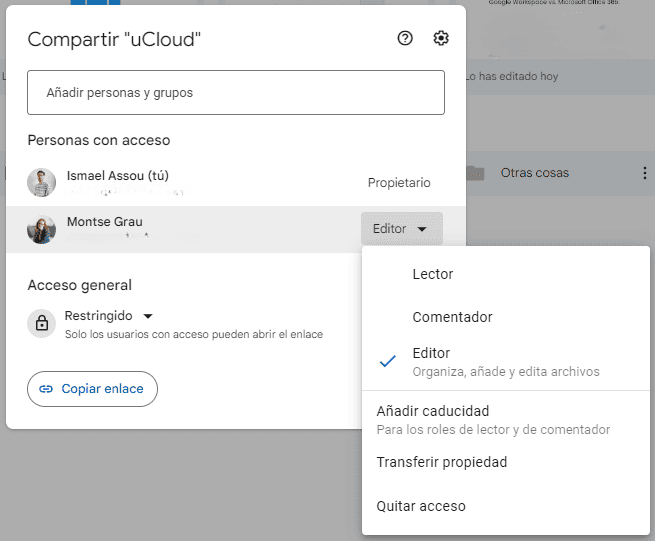Viewport: 655px width, 541px height.
Task: Click the Otras cosas folder icon
Action: pyautogui.click(x=475, y=173)
